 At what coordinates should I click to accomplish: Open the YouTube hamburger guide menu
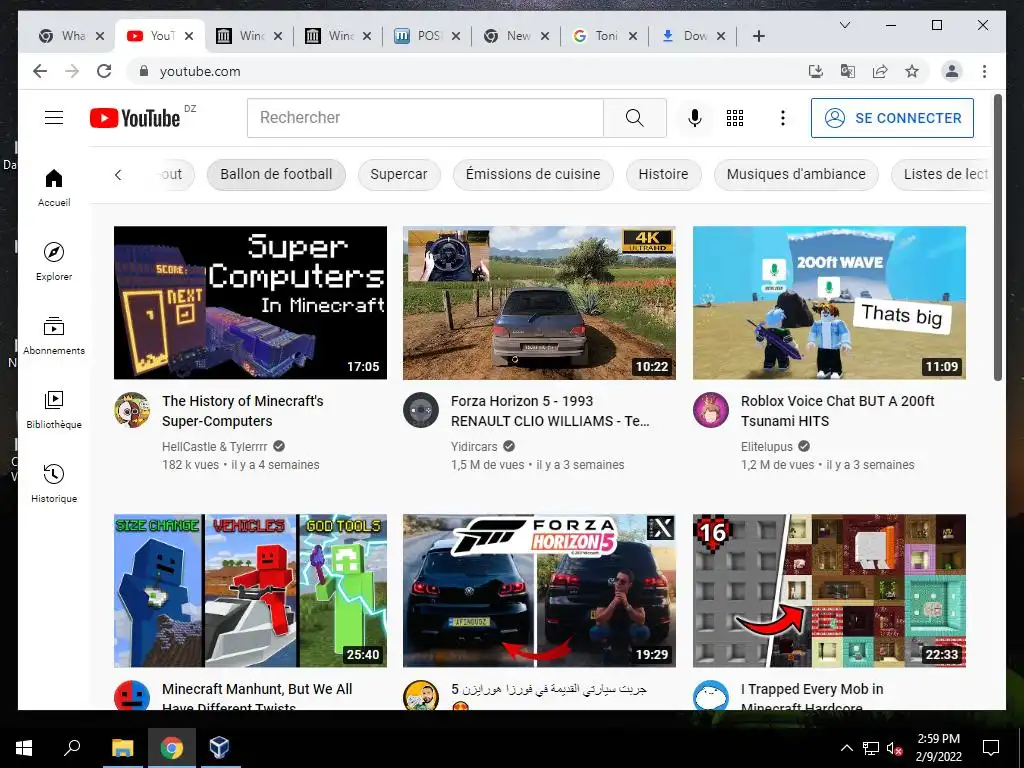tap(54, 118)
